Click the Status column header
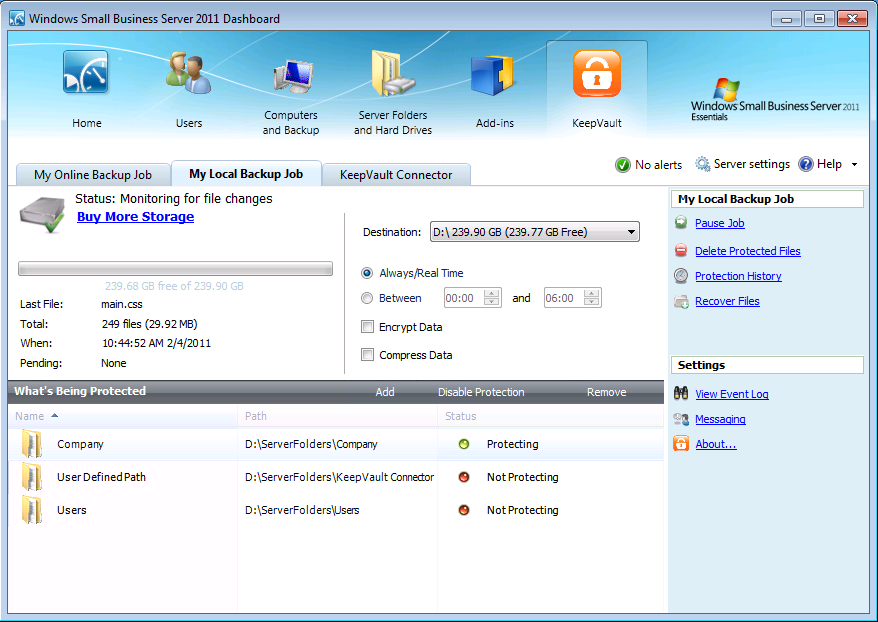The height and width of the screenshot is (622, 878). tap(550, 416)
